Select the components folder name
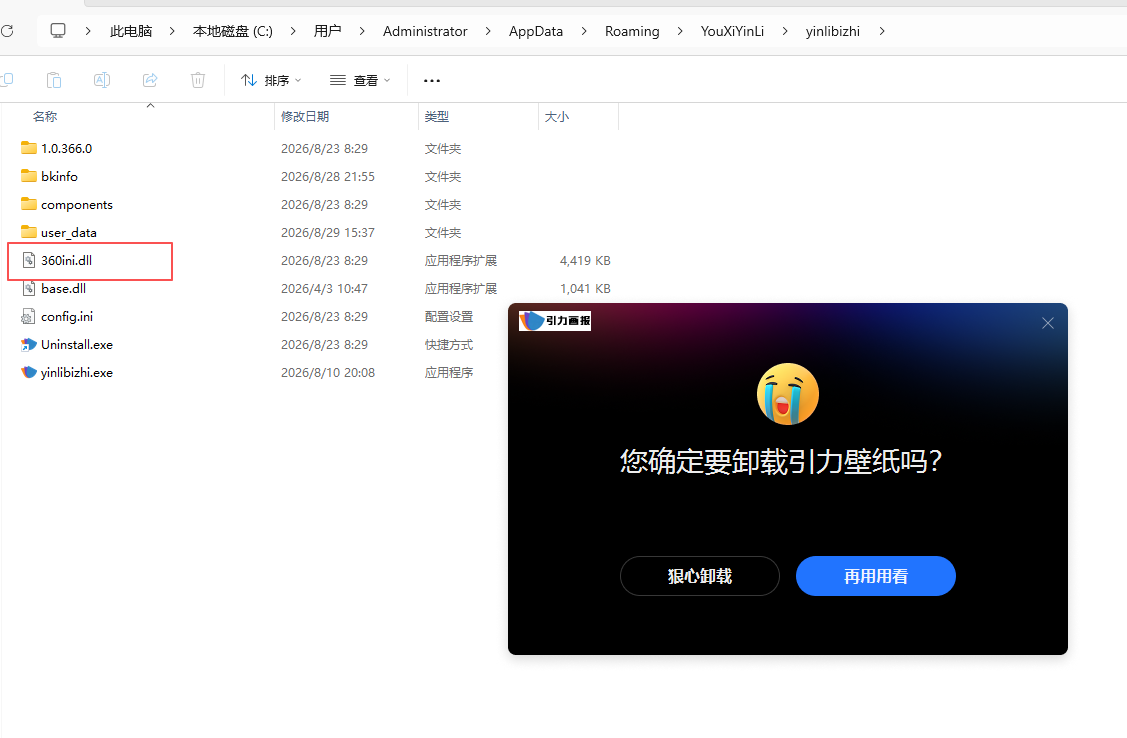This screenshot has height=738, width=1127. (x=77, y=204)
